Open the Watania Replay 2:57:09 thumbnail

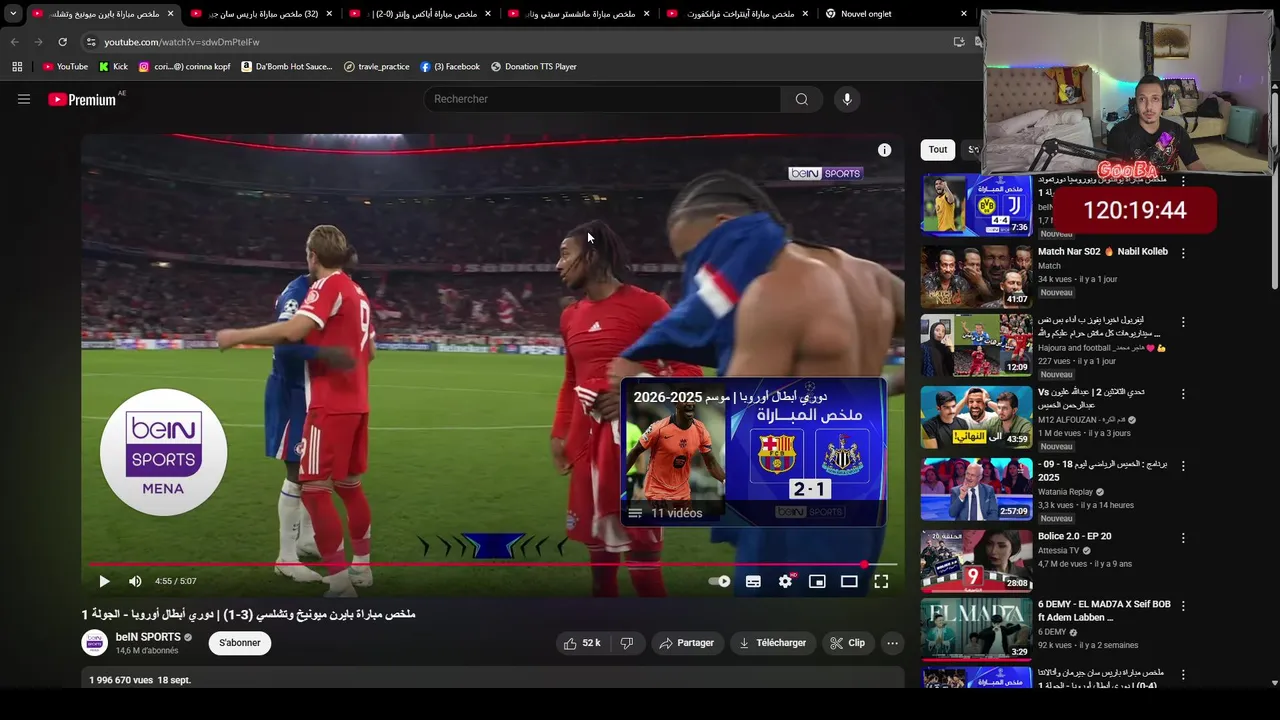pos(976,489)
